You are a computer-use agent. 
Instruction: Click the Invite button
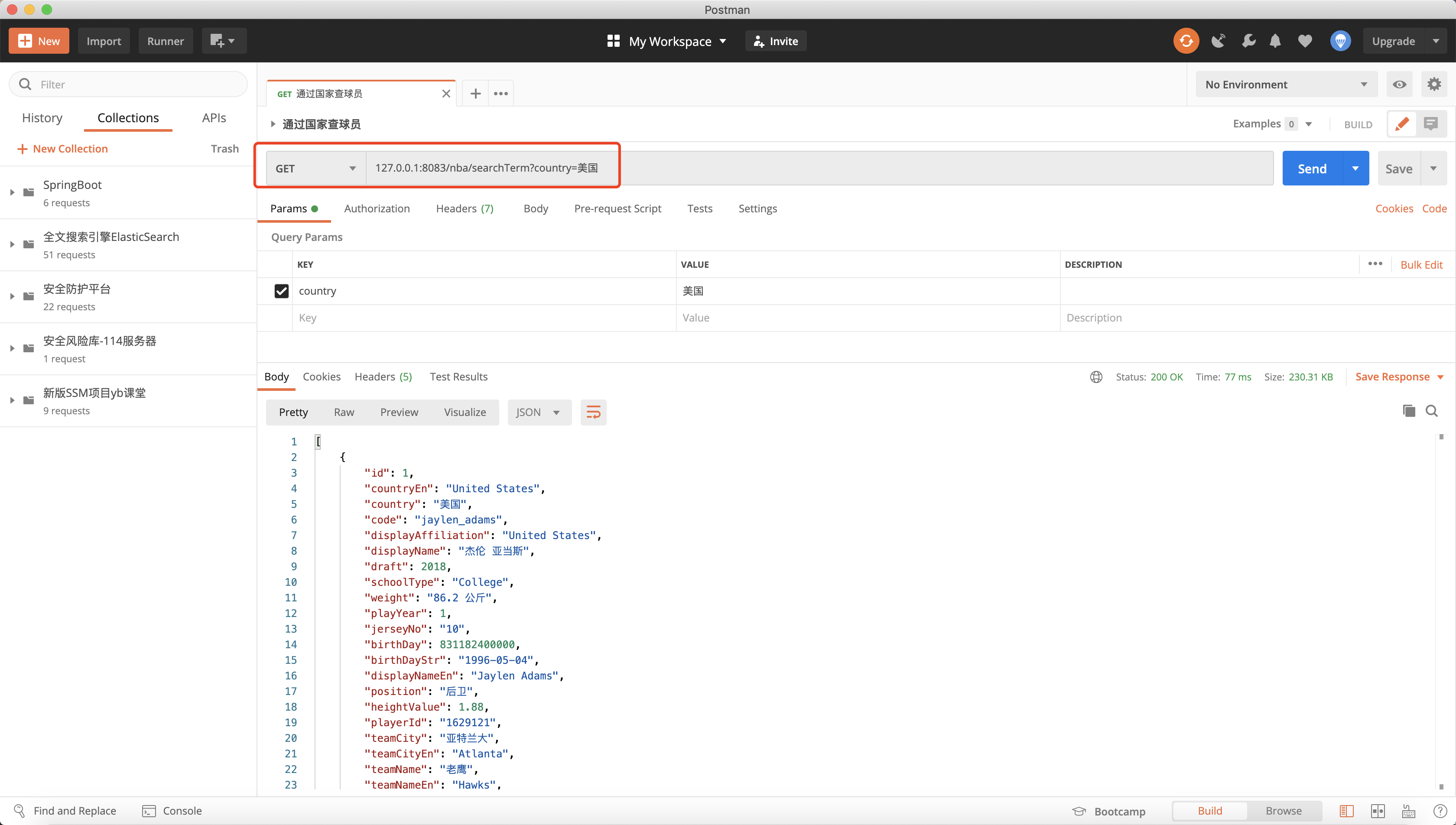(776, 41)
